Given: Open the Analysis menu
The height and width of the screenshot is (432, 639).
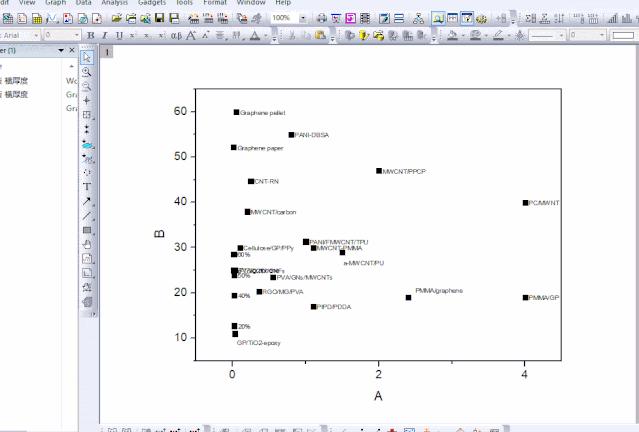Looking at the screenshot, I should click(x=115, y=2).
